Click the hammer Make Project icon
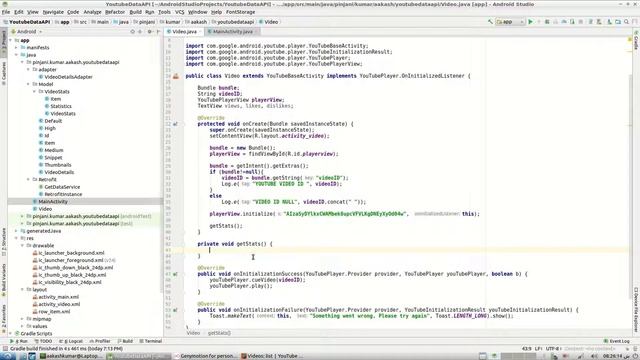 490,22
